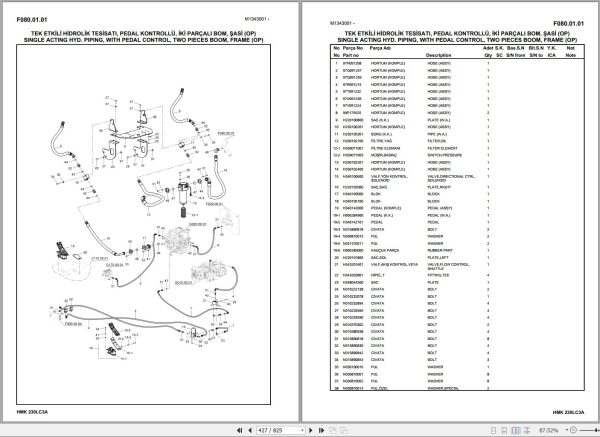Image resolution: width=600 pixels, height=437 pixels.
Task: Go back to previous view
Action: pyautogui.click(x=333, y=430)
